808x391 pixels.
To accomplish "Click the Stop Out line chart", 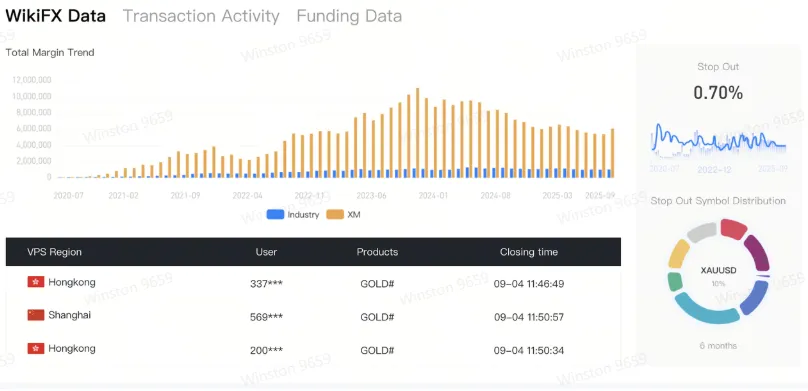I will (718, 142).
